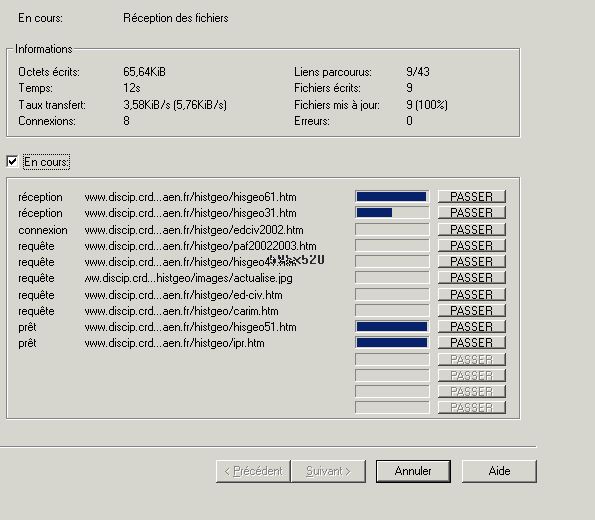The image size is (595, 520).
Task: Skip hisgeo51.htm with its PASSER button
Action: pos(472,326)
